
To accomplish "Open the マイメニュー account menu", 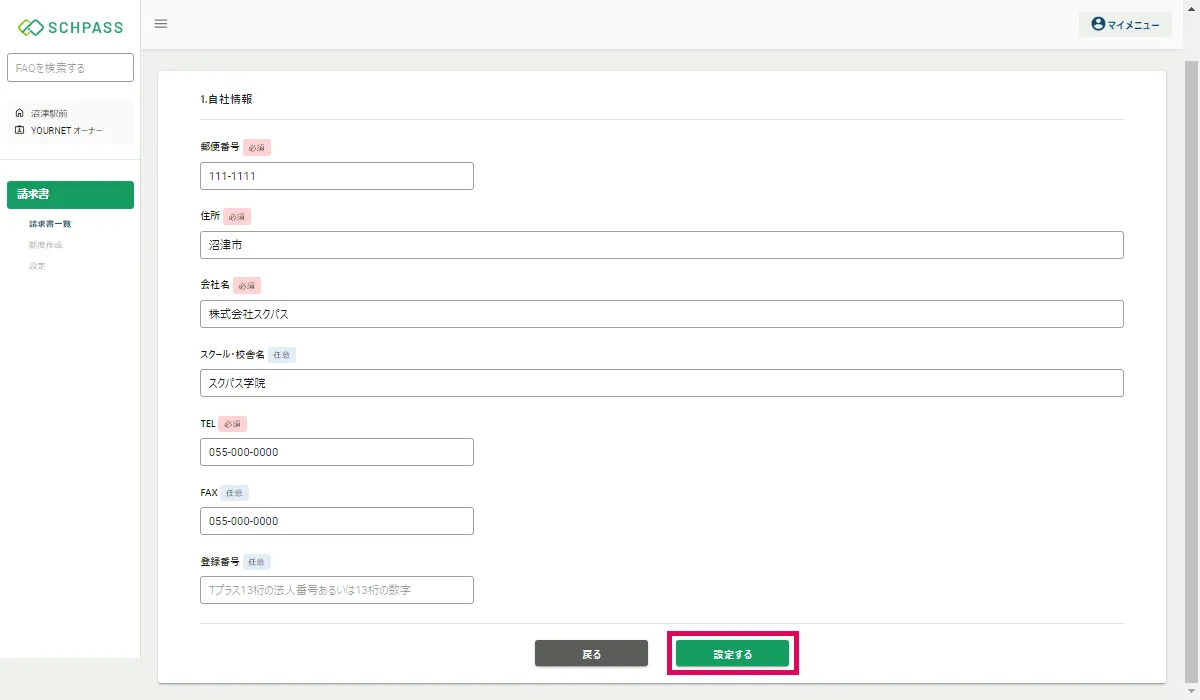I will coord(1125,24).
